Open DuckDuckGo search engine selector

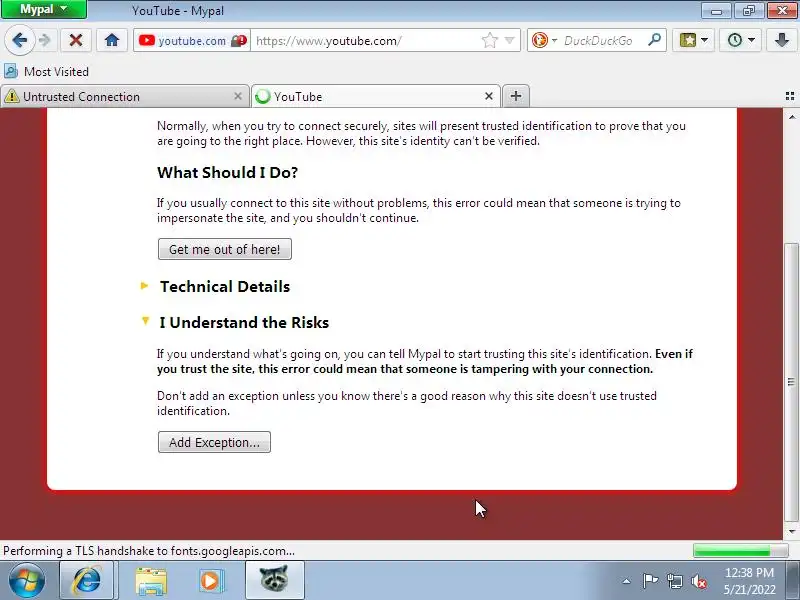coord(544,40)
